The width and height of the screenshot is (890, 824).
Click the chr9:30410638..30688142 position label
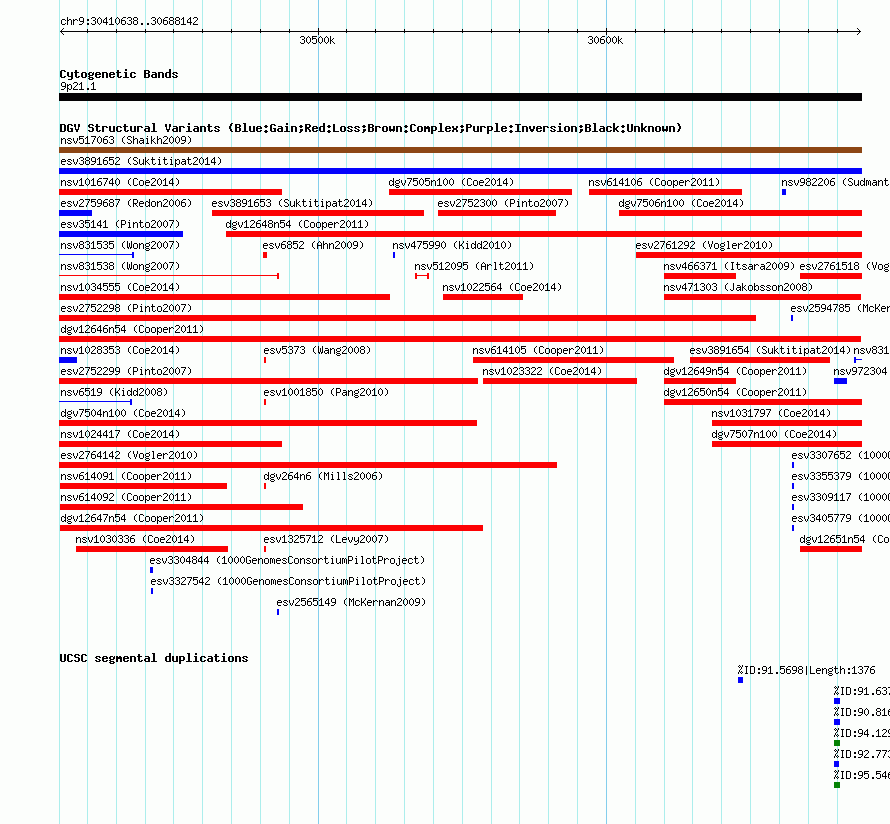tap(129, 21)
